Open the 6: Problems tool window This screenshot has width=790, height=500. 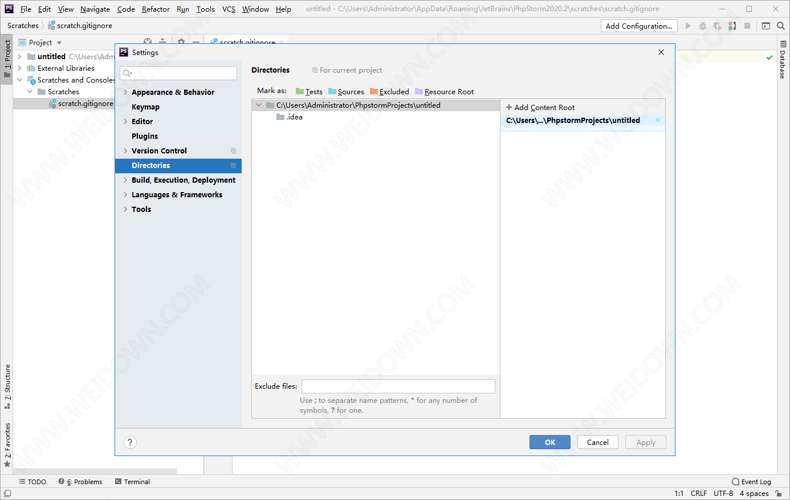pyautogui.click(x=80, y=481)
